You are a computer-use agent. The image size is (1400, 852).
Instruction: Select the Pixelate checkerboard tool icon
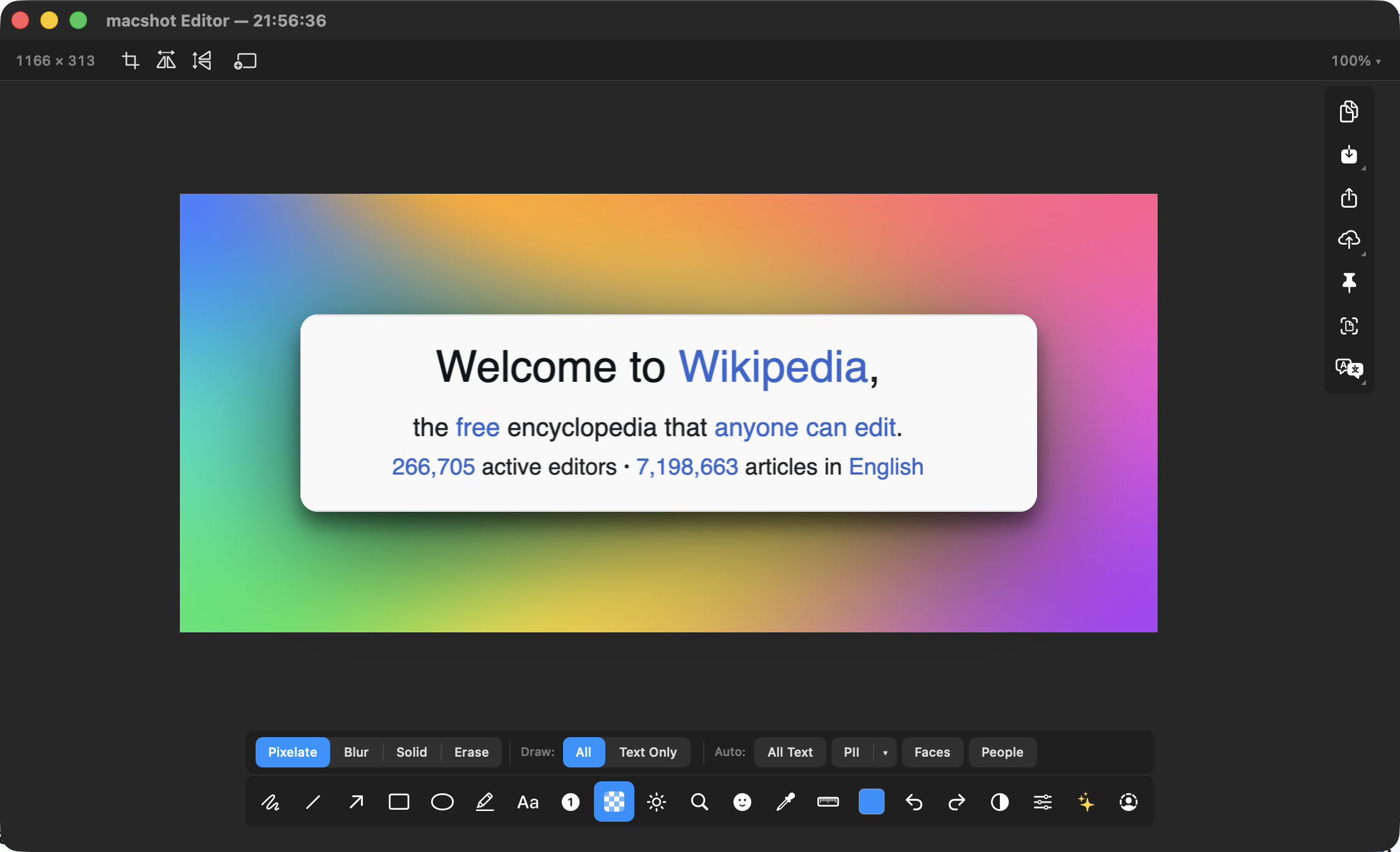point(614,802)
